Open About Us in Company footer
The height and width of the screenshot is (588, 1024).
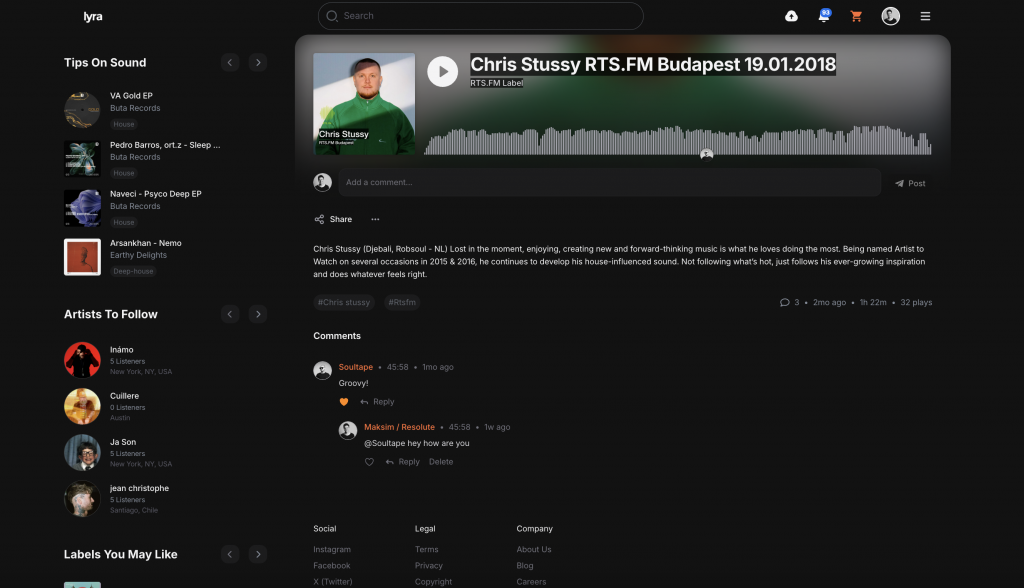(x=533, y=549)
